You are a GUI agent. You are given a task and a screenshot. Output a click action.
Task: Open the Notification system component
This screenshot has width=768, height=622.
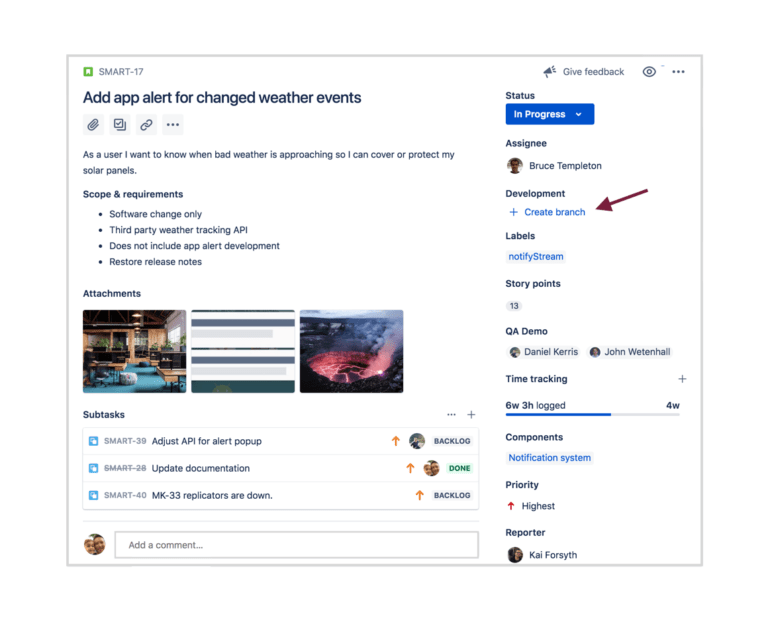[x=550, y=458]
